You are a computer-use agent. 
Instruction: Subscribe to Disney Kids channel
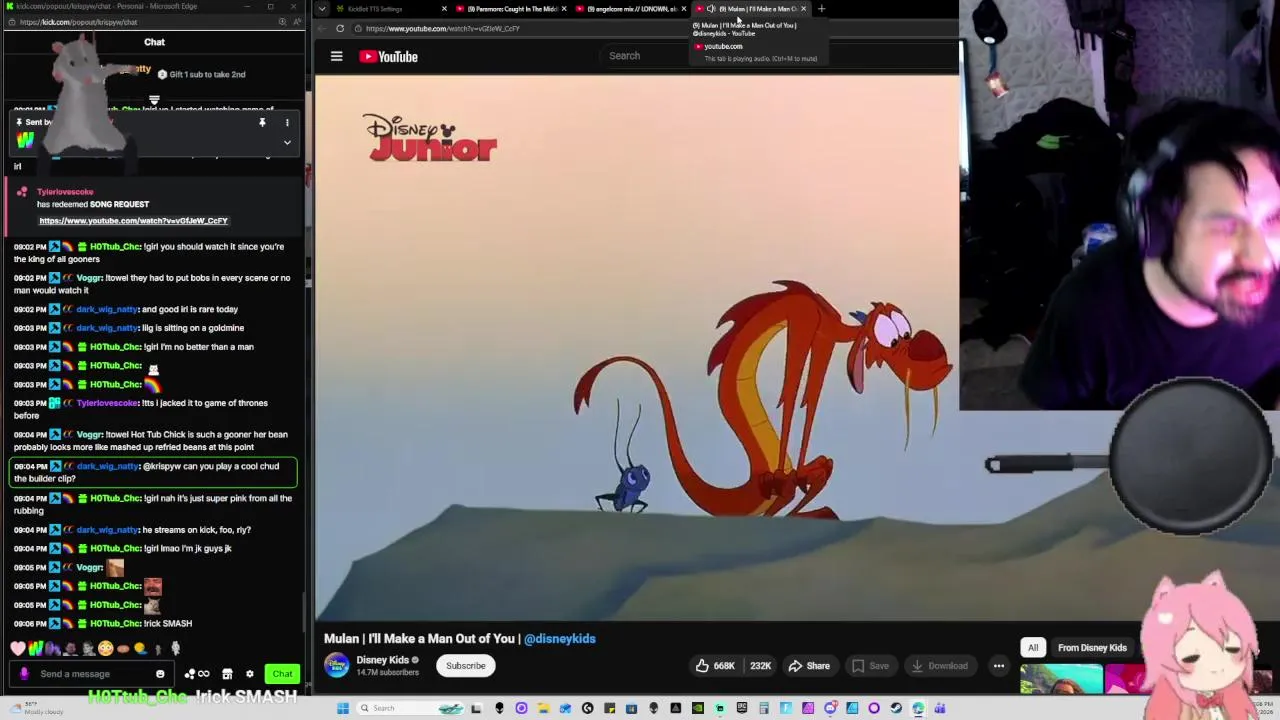click(x=465, y=666)
